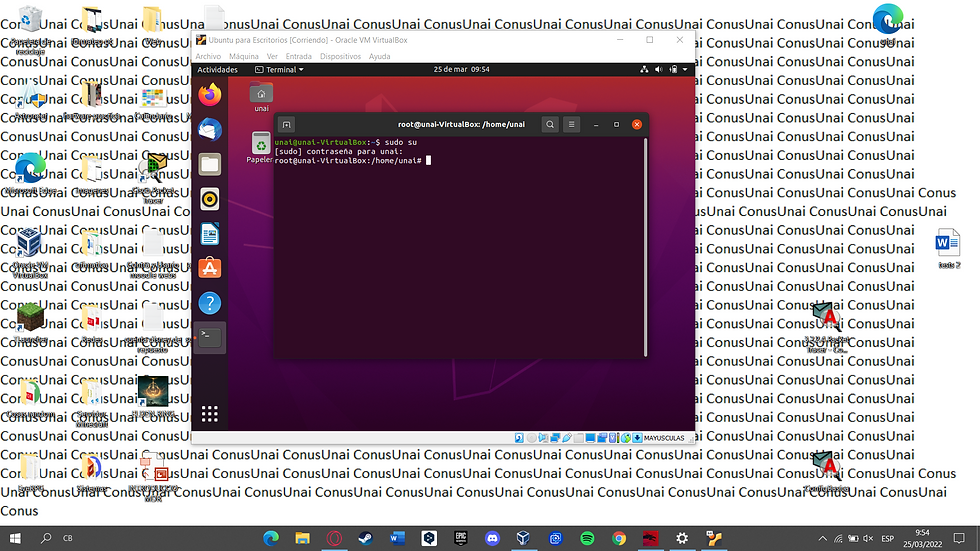980x551 pixels.
Task: Open the Entrada menu in VirtualBox
Action: click(298, 56)
